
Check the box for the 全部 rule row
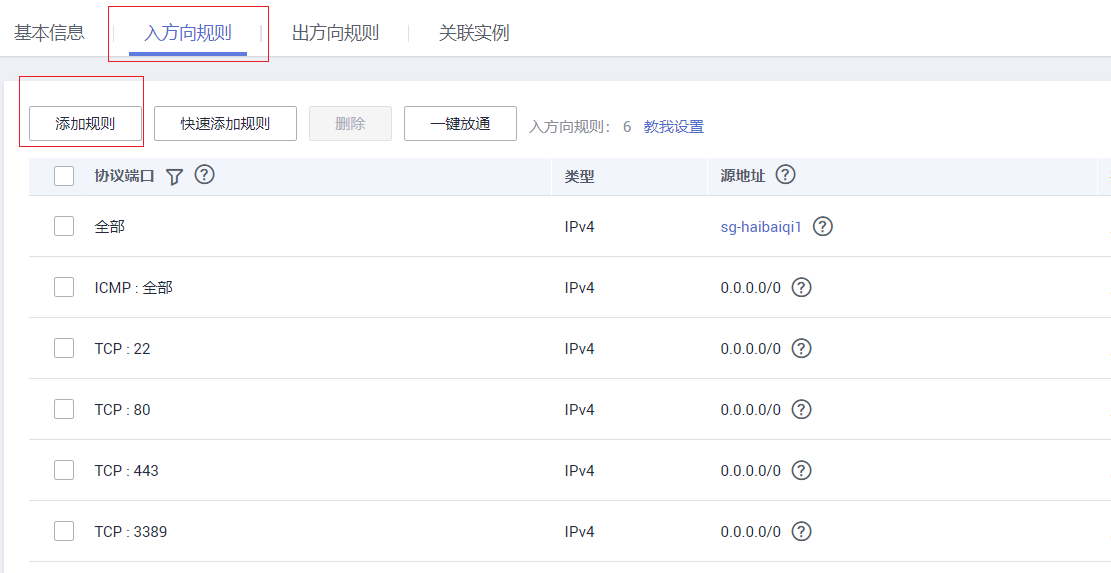pyautogui.click(x=64, y=226)
